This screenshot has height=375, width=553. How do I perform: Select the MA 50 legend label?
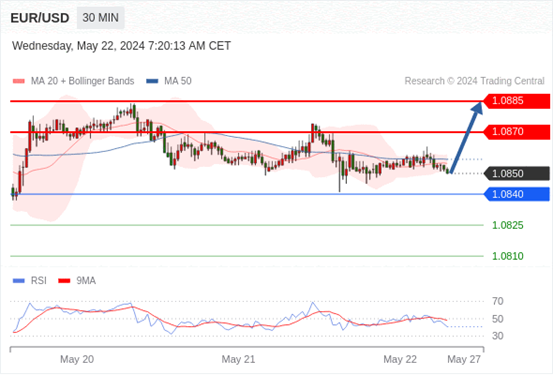[178, 81]
